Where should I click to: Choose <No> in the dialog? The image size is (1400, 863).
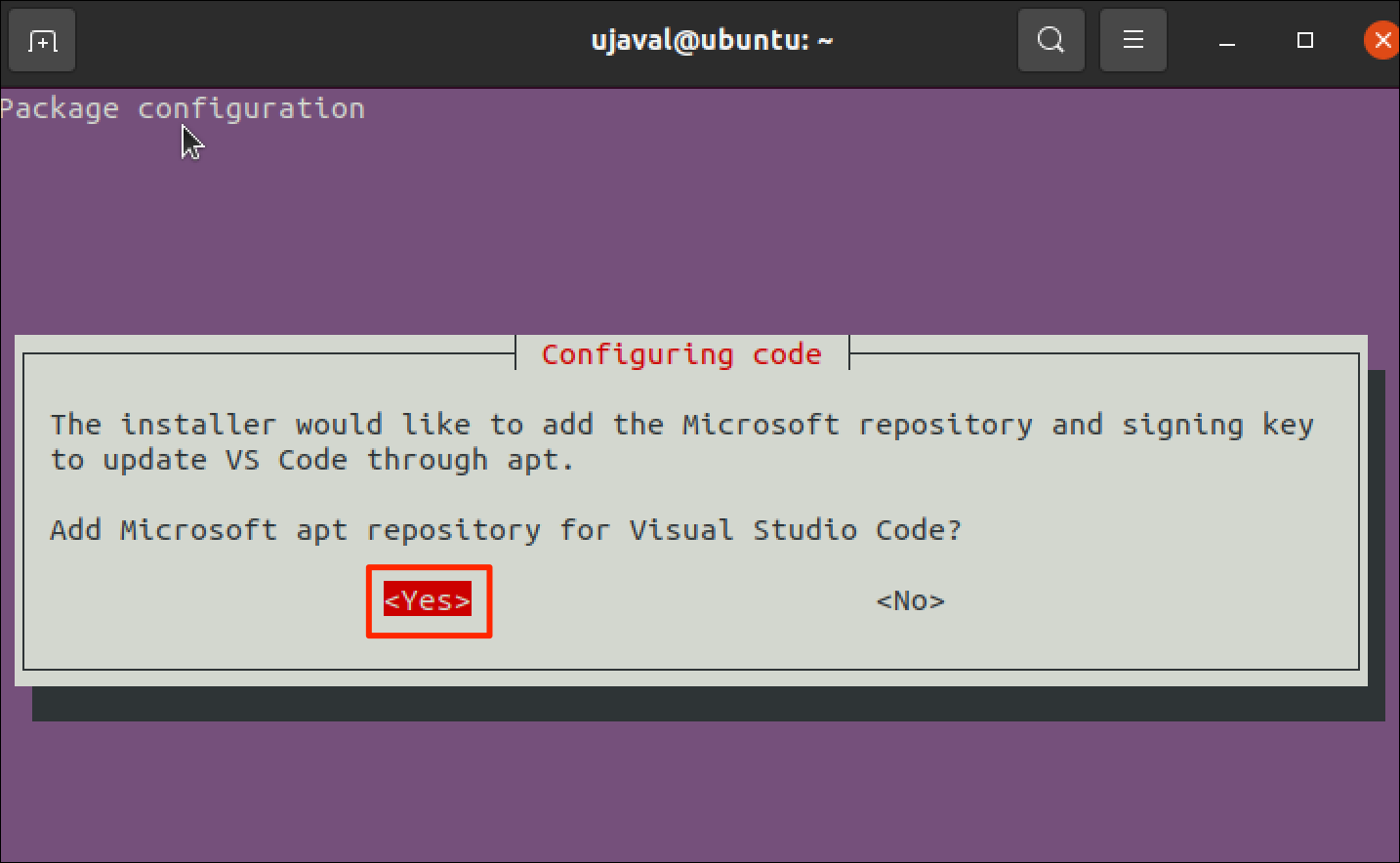pos(911,600)
